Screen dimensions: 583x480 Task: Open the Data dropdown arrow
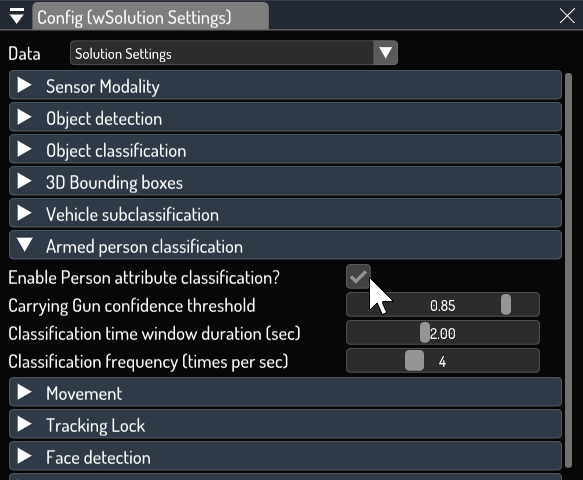(x=385, y=53)
